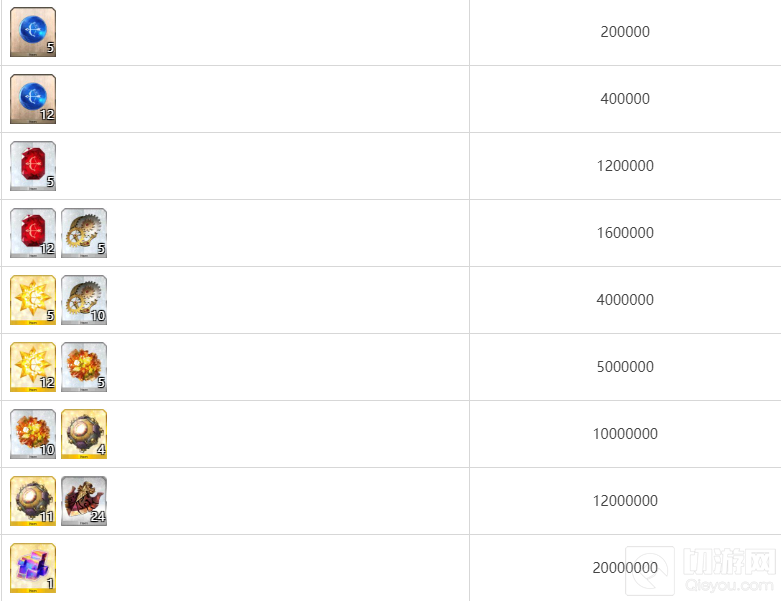Select the blue gem icon with quantity 12
Image resolution: width=781 pixels, height=601 pixels.
point(33,99)
